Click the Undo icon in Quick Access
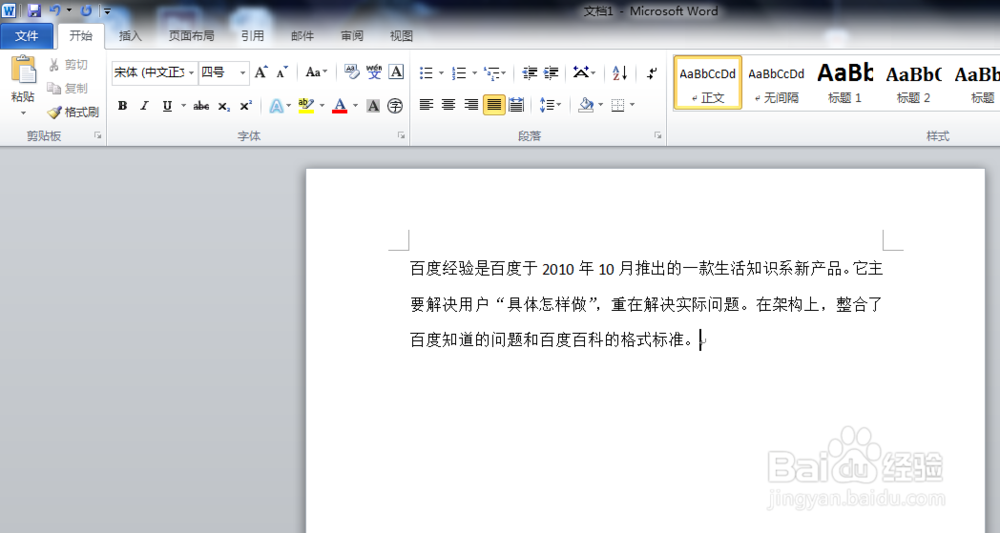 pyautogui.click(x=55, y=11)
